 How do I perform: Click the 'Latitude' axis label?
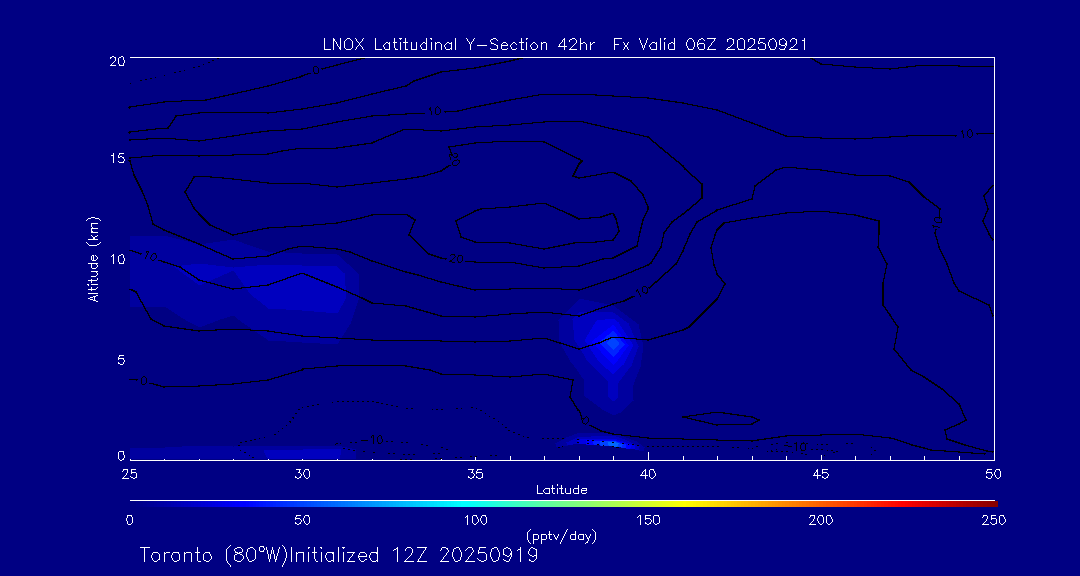click(x=561, y=491)
